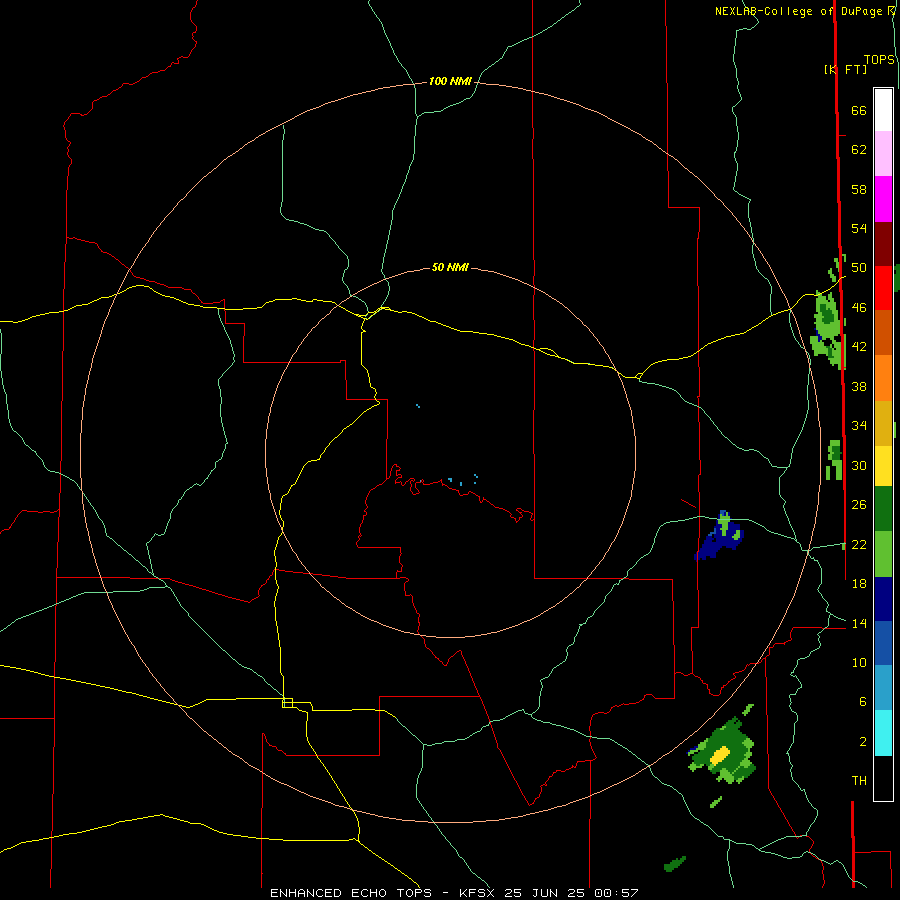Click the '10' legend value
This screenshot has height=900, width=900.
[859, 662]
